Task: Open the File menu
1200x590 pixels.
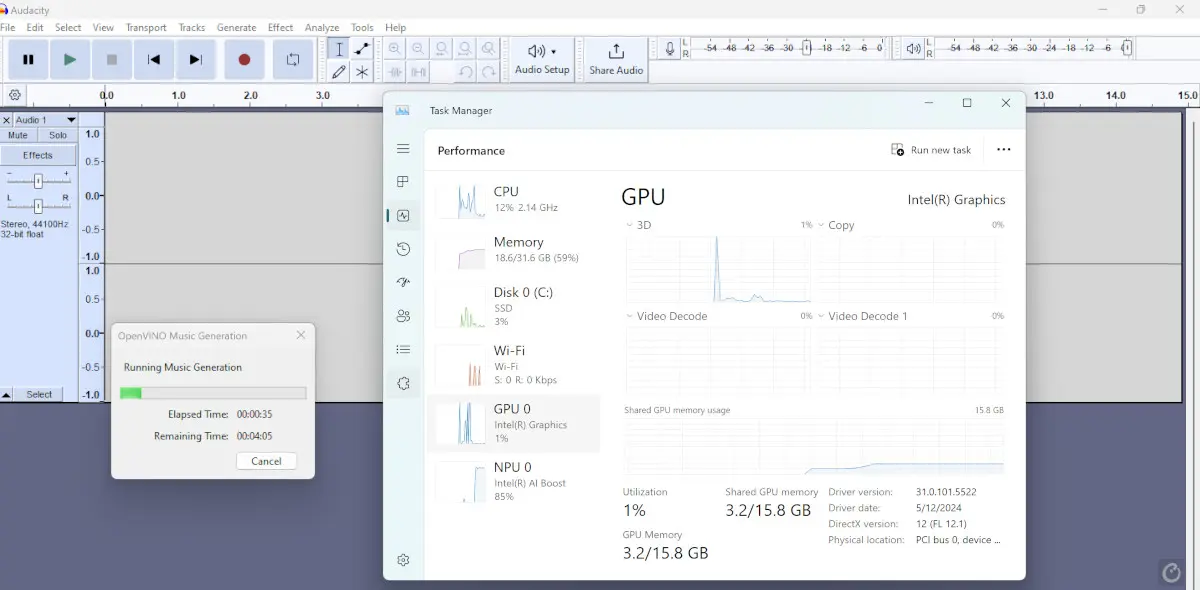Action: pyautogui.click(x=8, y=27)
